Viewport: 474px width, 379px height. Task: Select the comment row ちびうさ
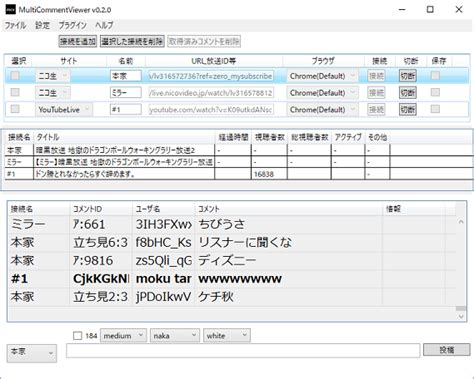[232, 224]
